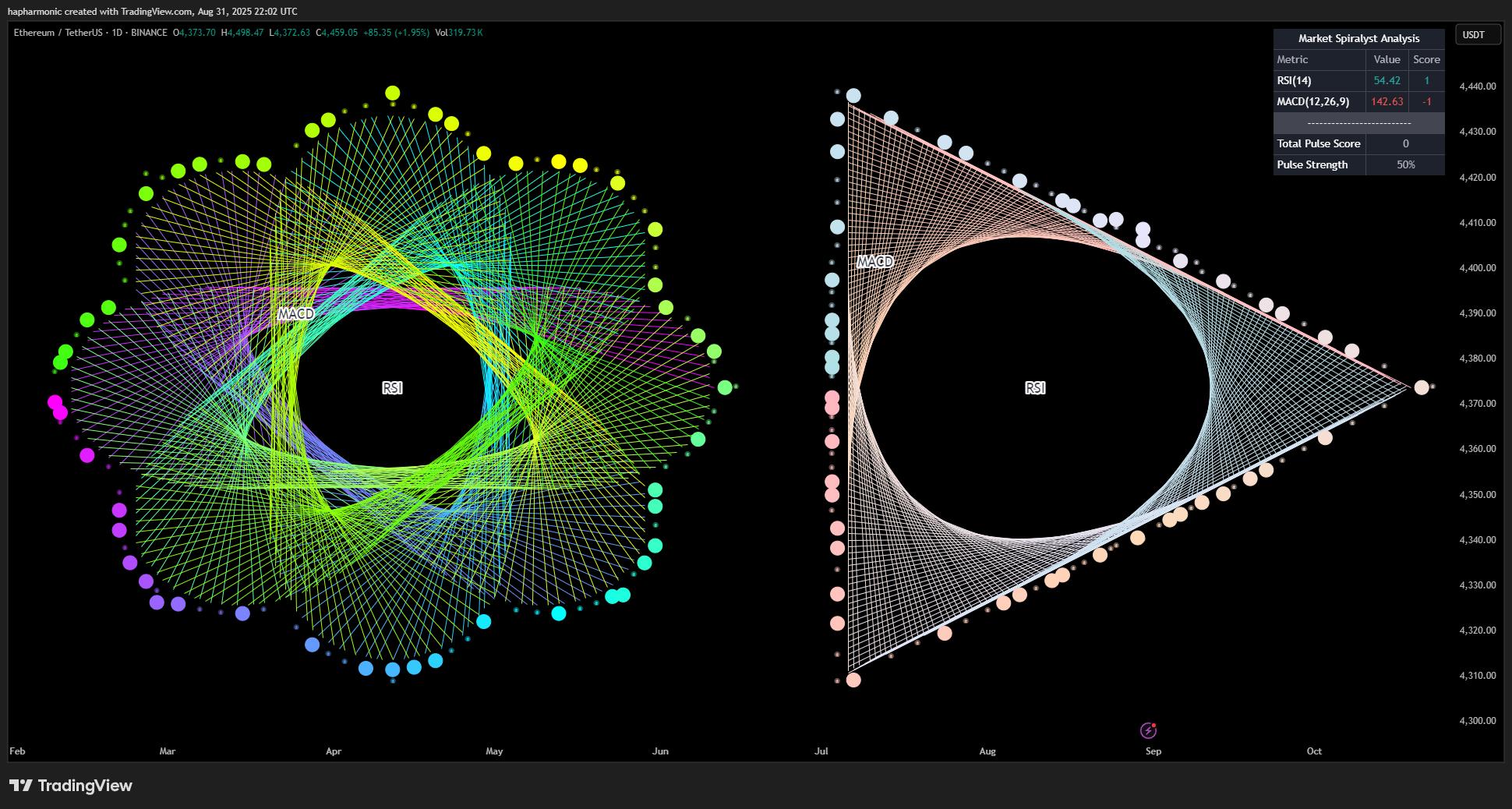The height and width of the screenshot is (809, 1512).
Task: Click the large yellow dot atop the spiral
Action: click(393, 94)
